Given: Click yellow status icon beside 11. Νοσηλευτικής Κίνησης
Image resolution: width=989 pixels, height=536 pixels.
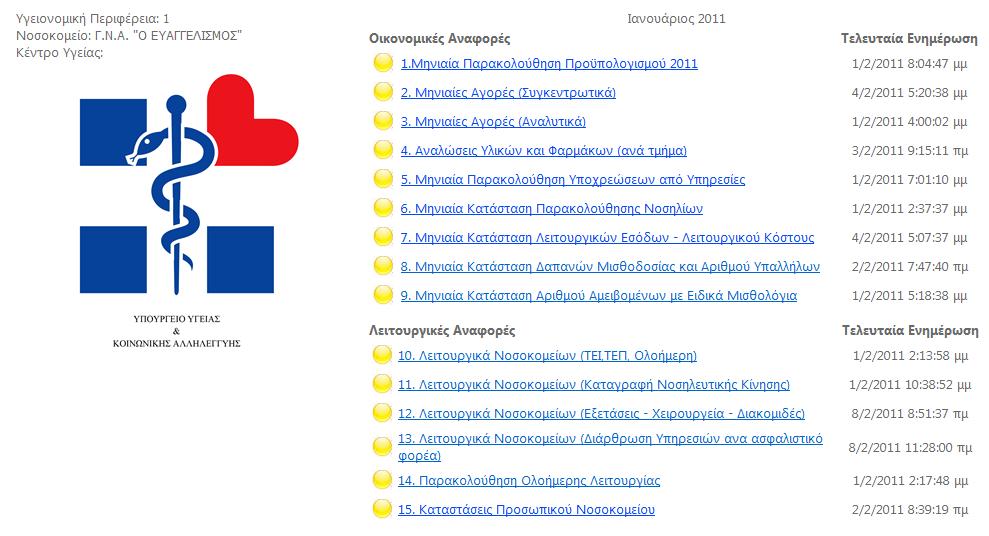Looking at the screenshot, I should pyautogui.click(x=382, y=384).
